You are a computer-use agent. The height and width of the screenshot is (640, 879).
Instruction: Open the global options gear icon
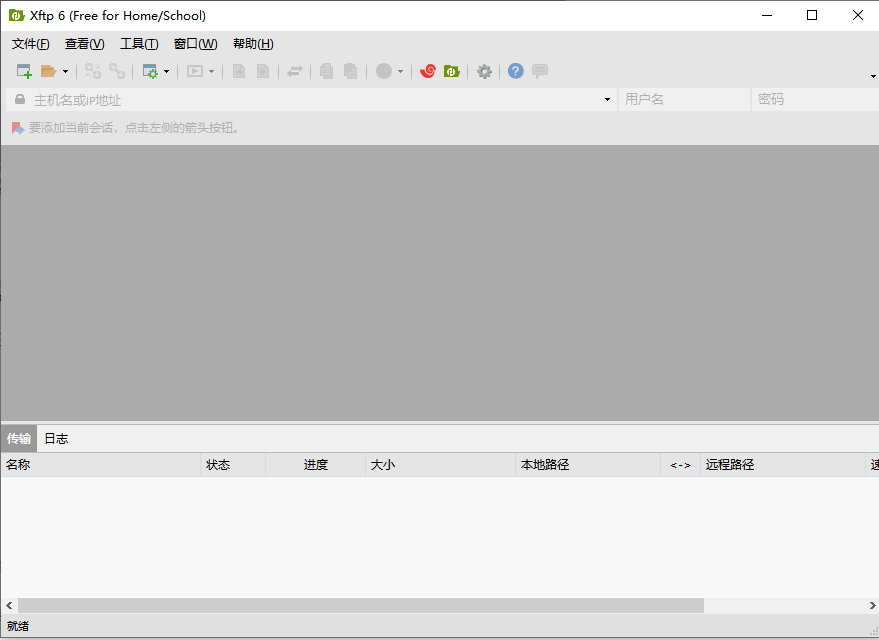pos(484,71)
